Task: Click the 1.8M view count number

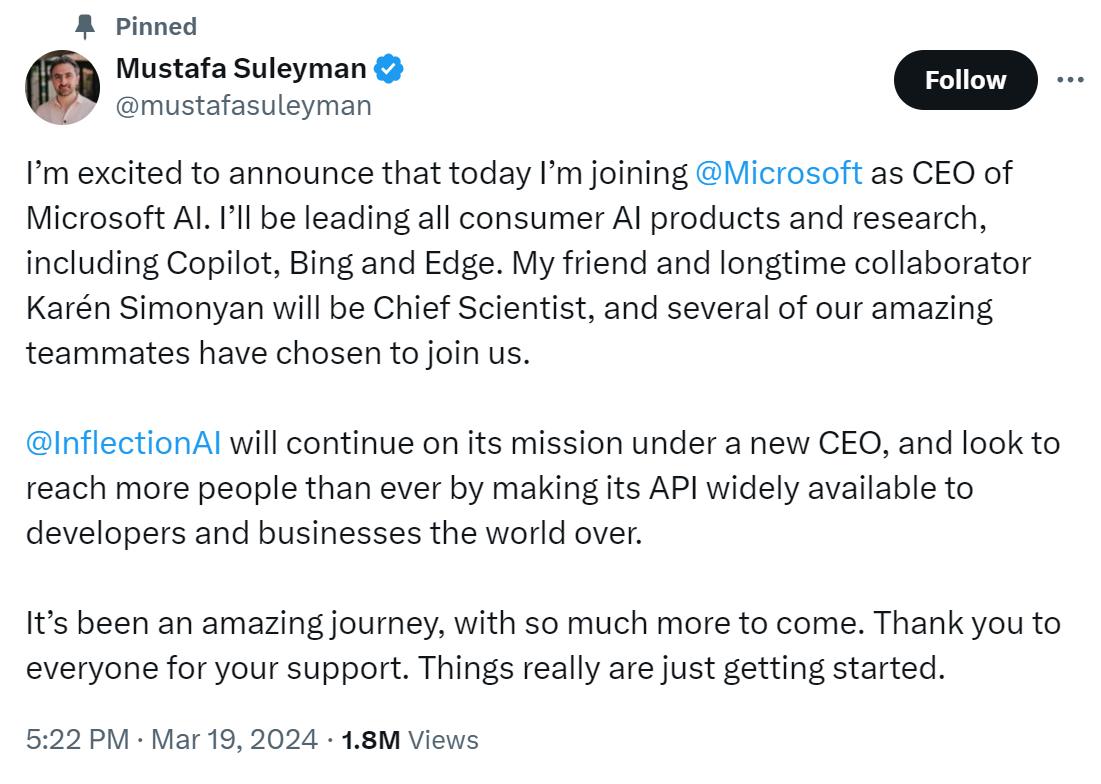Action: click(370, 740)
